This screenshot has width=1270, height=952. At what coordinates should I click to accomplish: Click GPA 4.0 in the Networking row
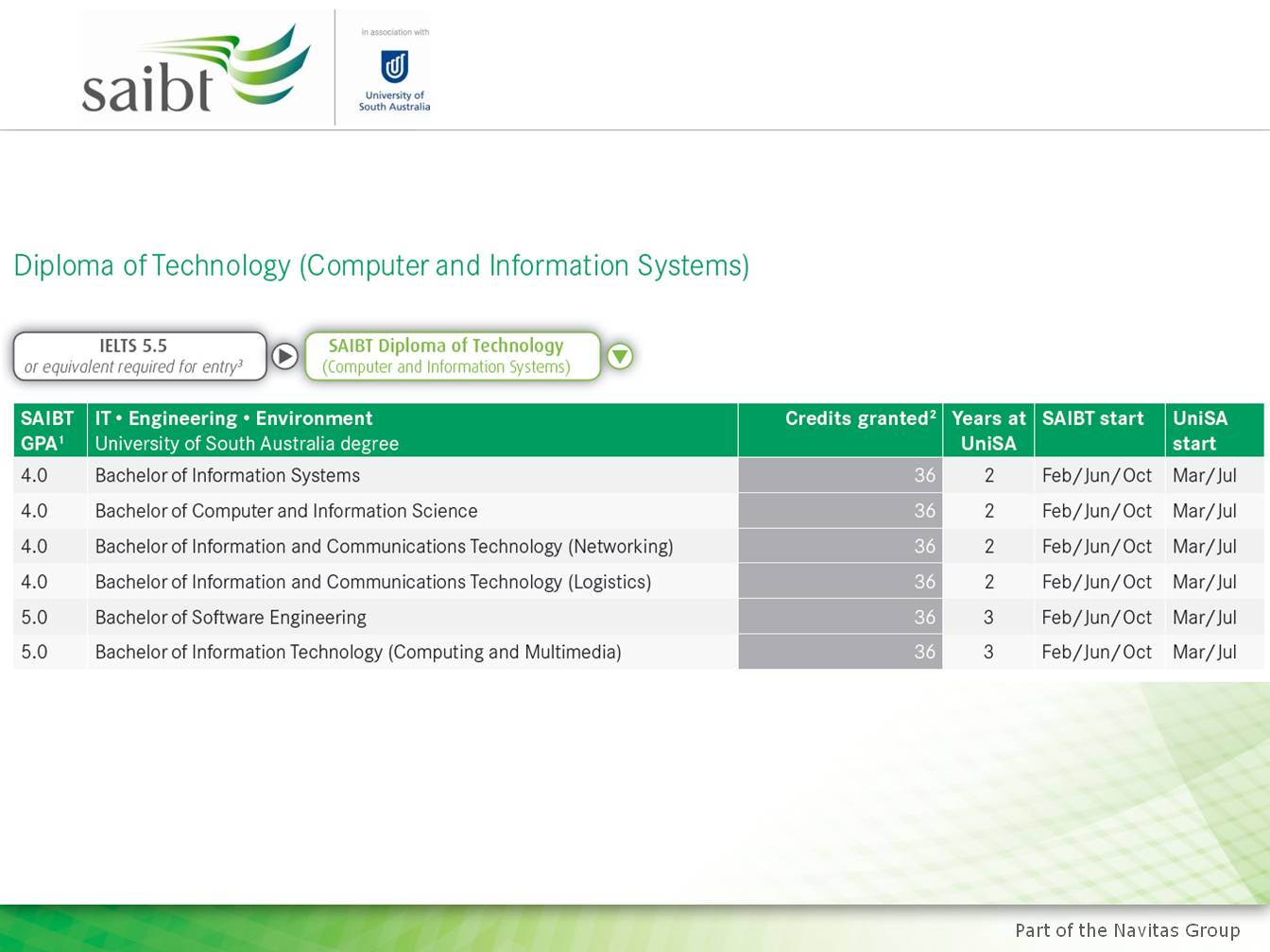tap(34, 547)
